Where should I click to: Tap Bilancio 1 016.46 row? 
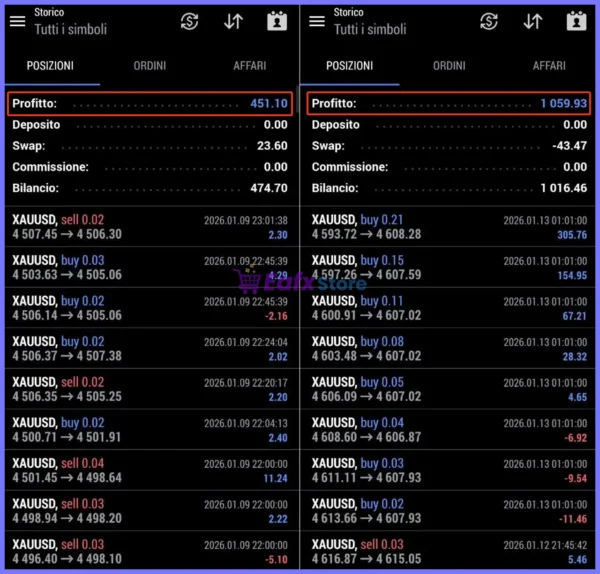tap(448, 188)
